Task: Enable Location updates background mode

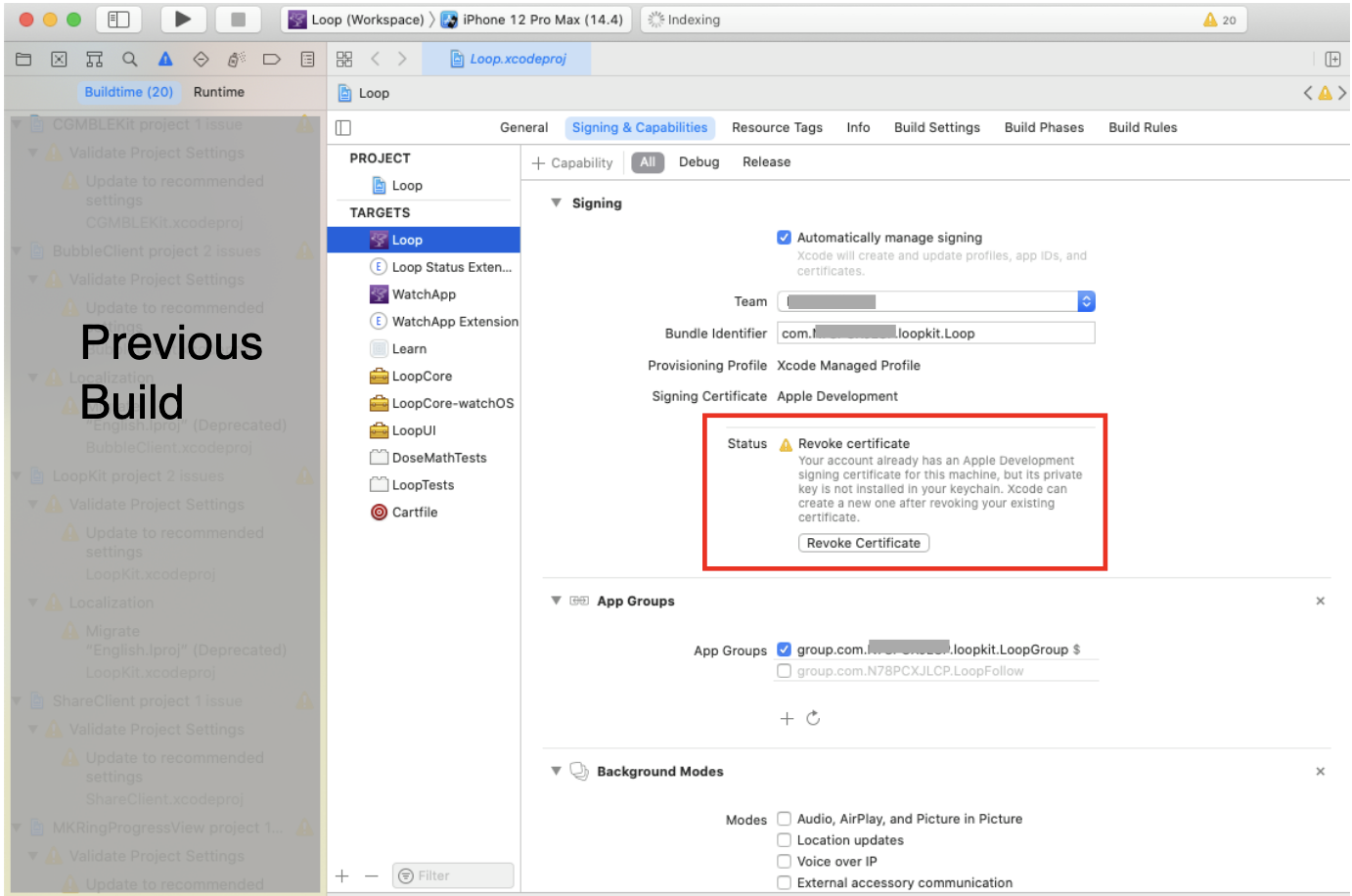Action: 784,840
